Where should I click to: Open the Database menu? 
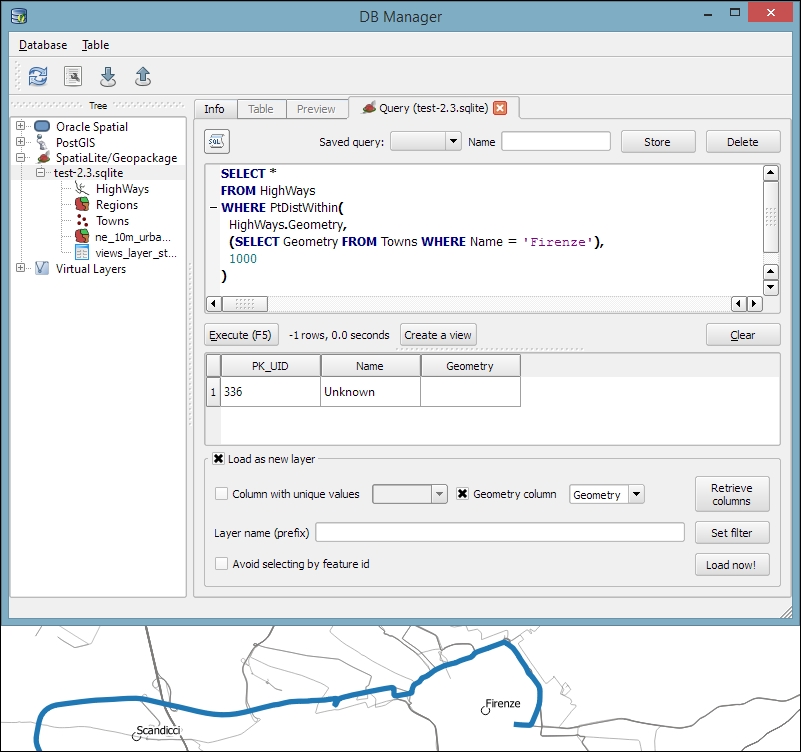point(41,45)
